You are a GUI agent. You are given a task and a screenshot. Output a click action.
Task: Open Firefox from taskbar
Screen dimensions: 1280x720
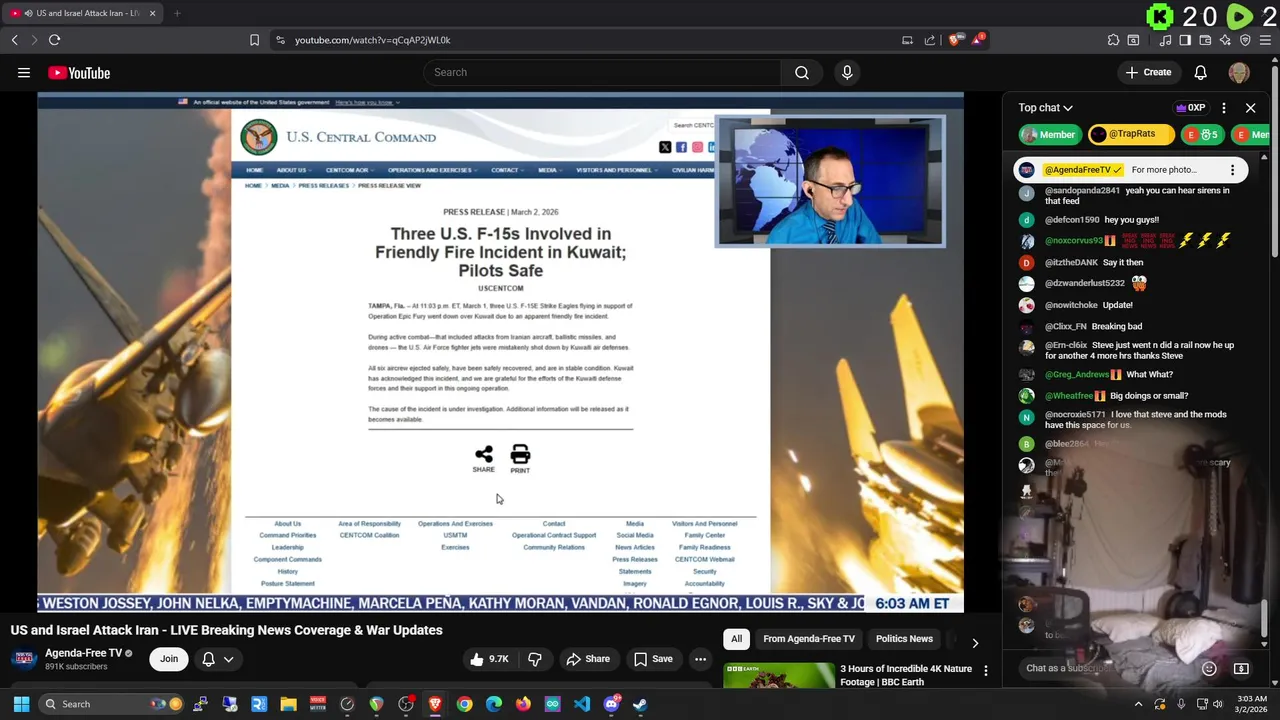click(523, 704)
